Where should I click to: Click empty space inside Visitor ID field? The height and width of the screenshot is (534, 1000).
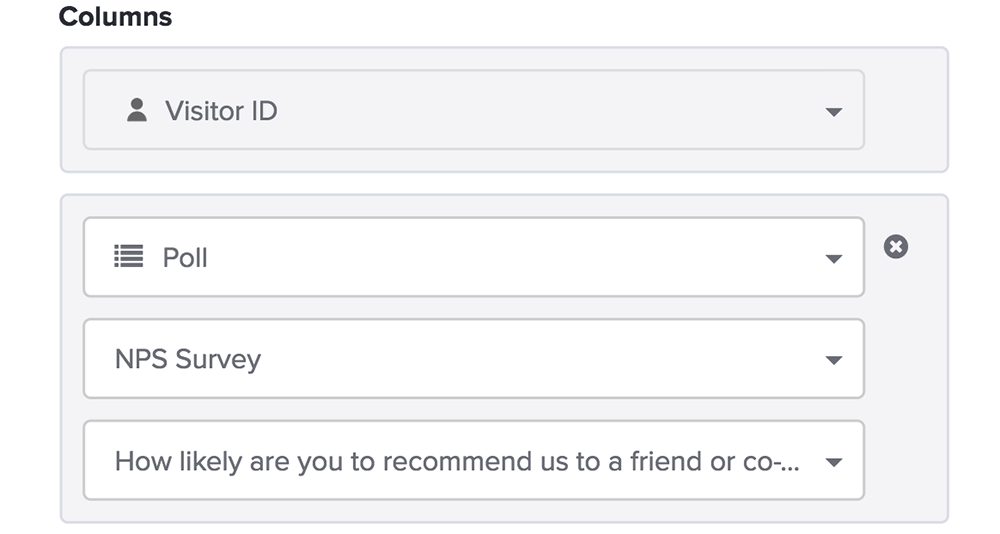click(x=542, y=110)
